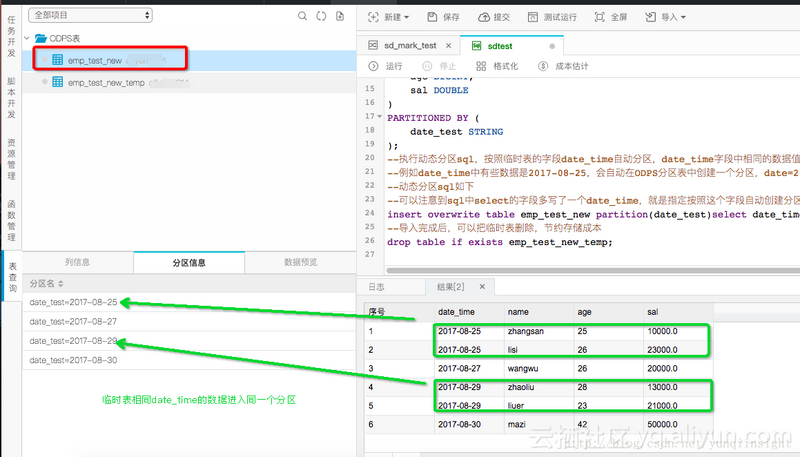Switch to the 列信息 tab

click(78, 262)
